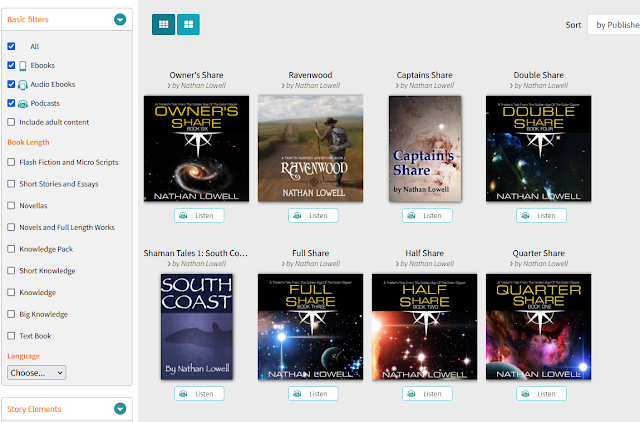Viewport: 640px width, 422px height.
Task: Open Nathan Lowell author link under Owner's Share
Action: tap(199, 86)
